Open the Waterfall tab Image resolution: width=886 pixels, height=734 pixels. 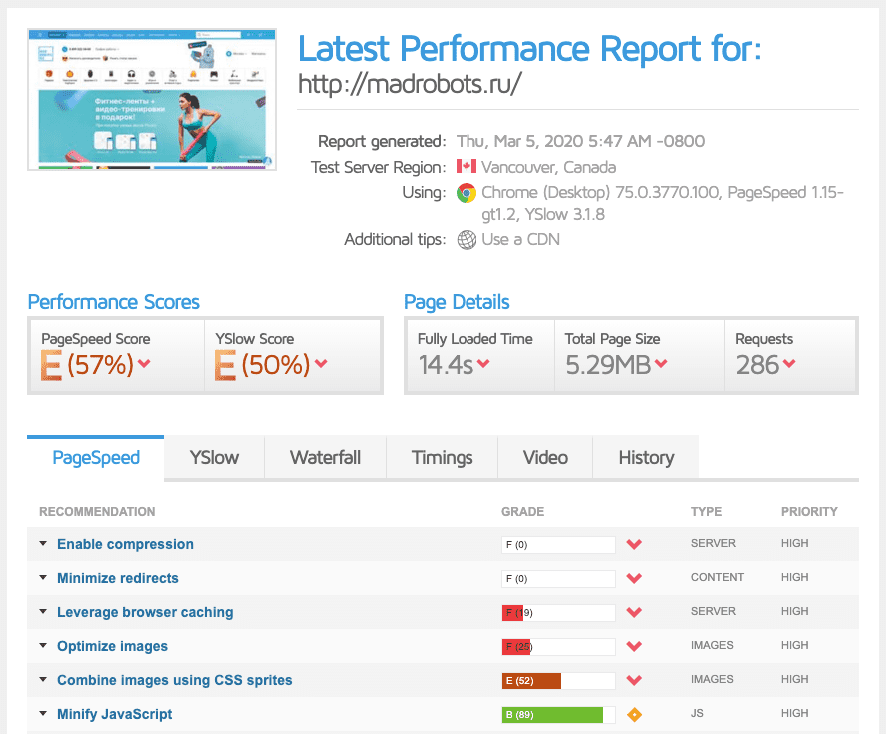(x=325, y=458)
